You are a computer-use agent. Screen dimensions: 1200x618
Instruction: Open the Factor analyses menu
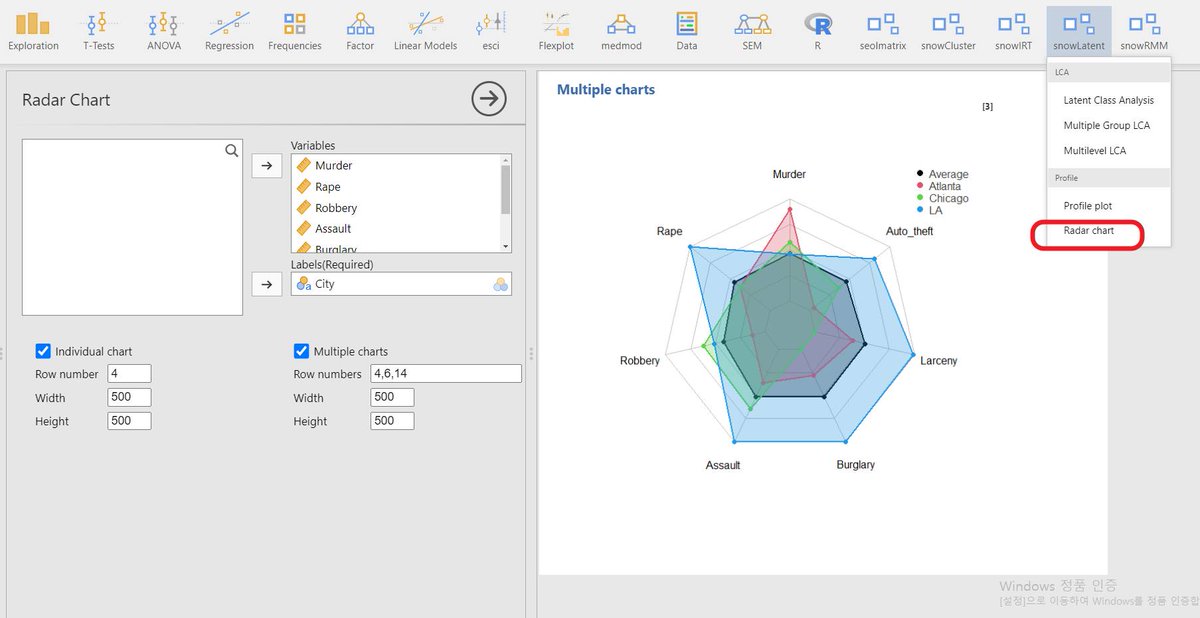360,31
